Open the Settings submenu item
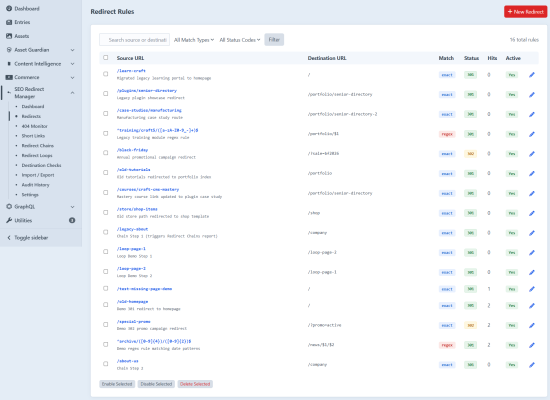Viewport: 550px width, 400px height. (30, 195)
